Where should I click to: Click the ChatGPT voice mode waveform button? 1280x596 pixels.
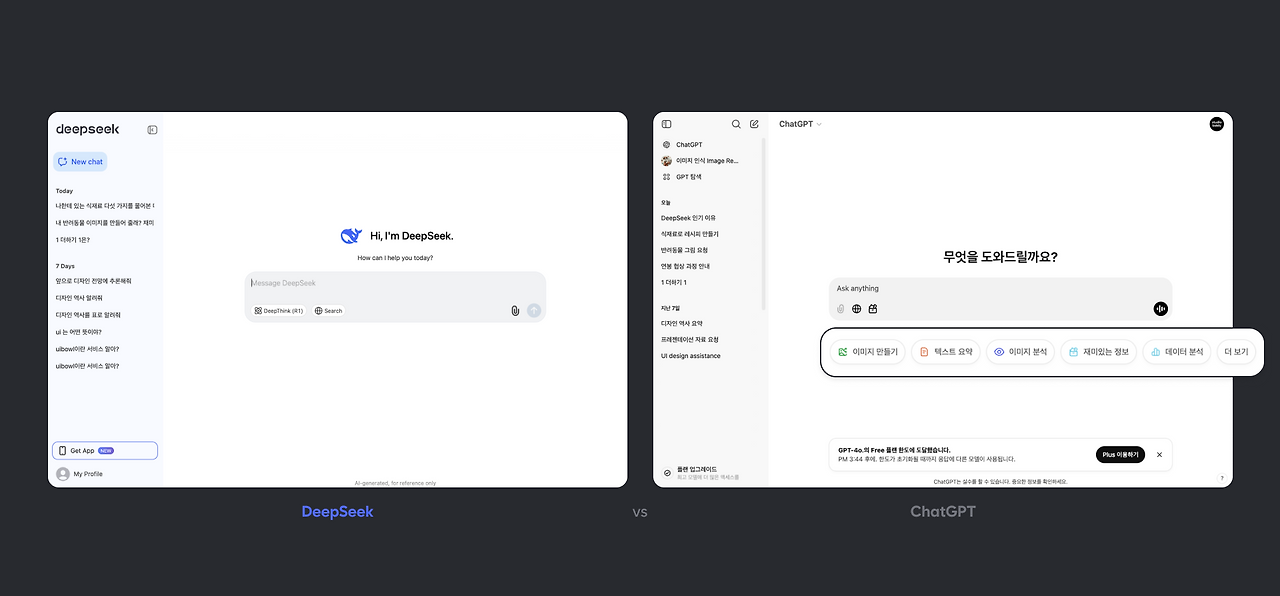tap(1161, 309)
